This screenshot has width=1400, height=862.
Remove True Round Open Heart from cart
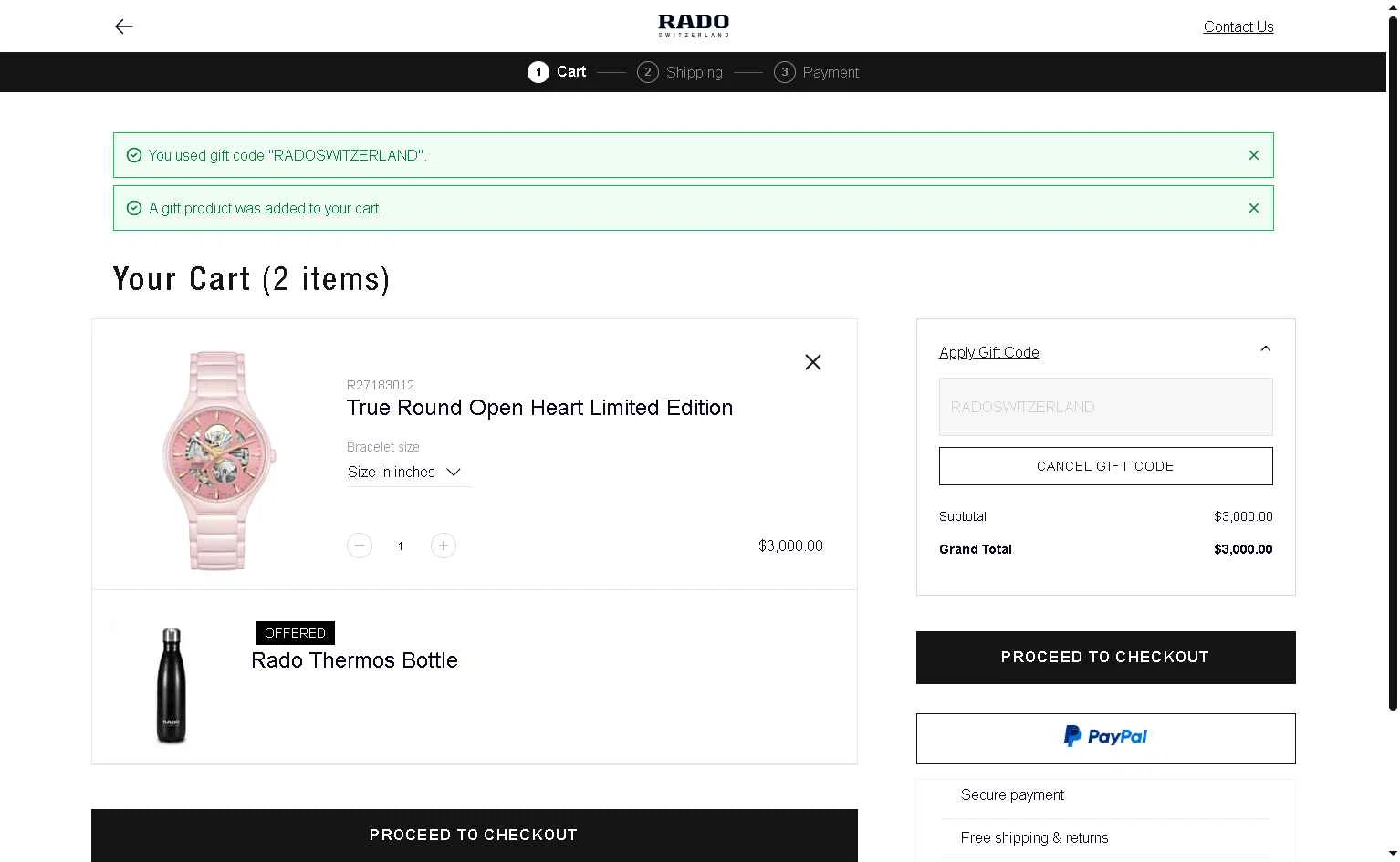click(813, 362)
